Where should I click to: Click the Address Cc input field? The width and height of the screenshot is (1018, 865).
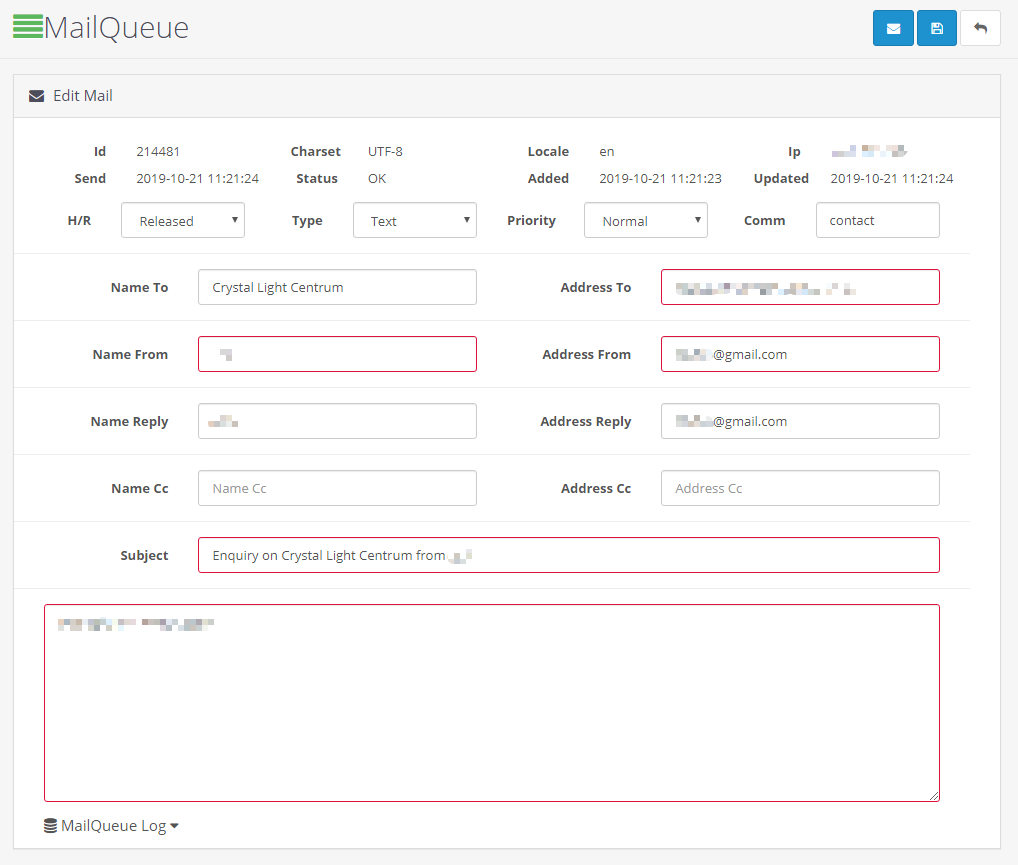tap(800, 488)
